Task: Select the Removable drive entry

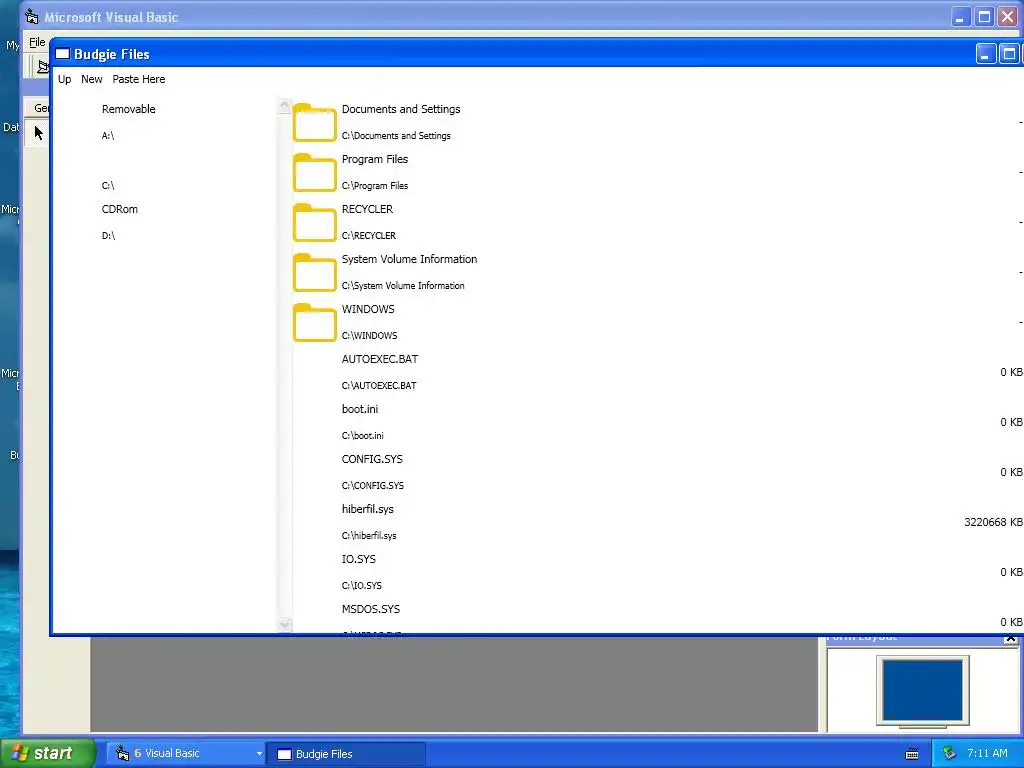Action: coord(129,109)
